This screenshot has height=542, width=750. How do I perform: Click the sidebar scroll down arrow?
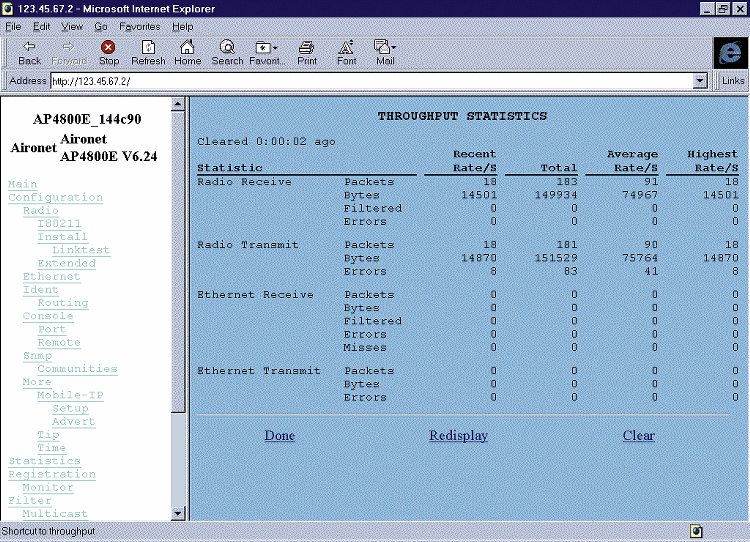[177, 513]
